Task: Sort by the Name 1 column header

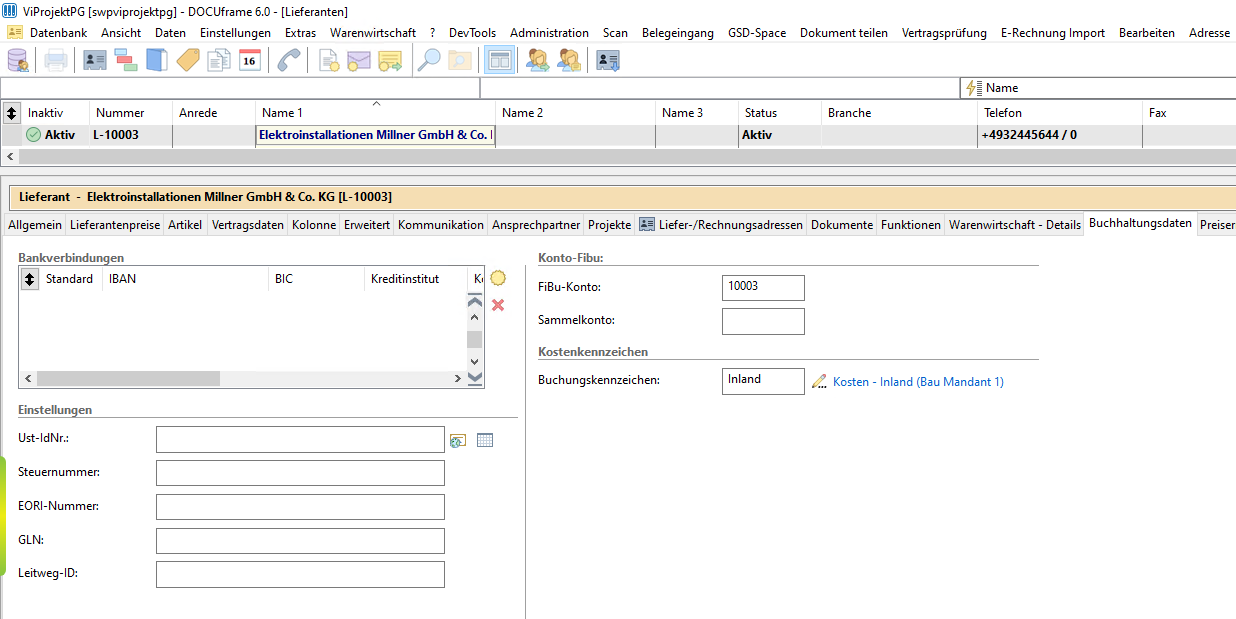Action: (376, 113)
